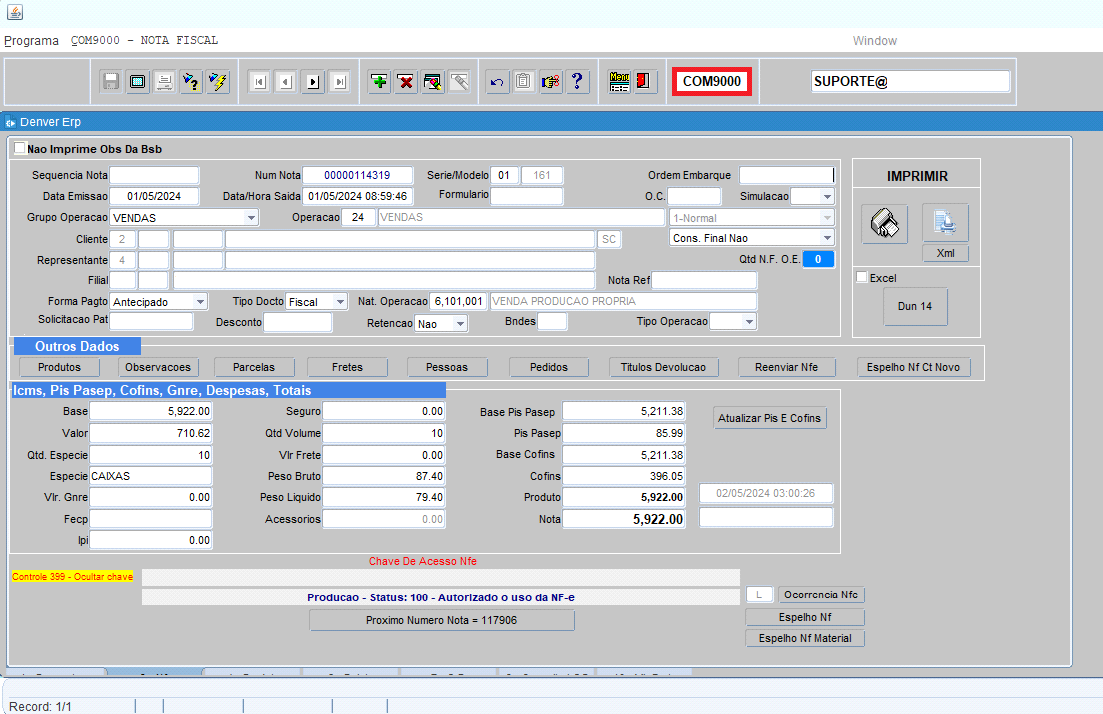Screen dimensions: 1103x714
Task: Click the Execute Query lightning icon
Action: (217, 82)
